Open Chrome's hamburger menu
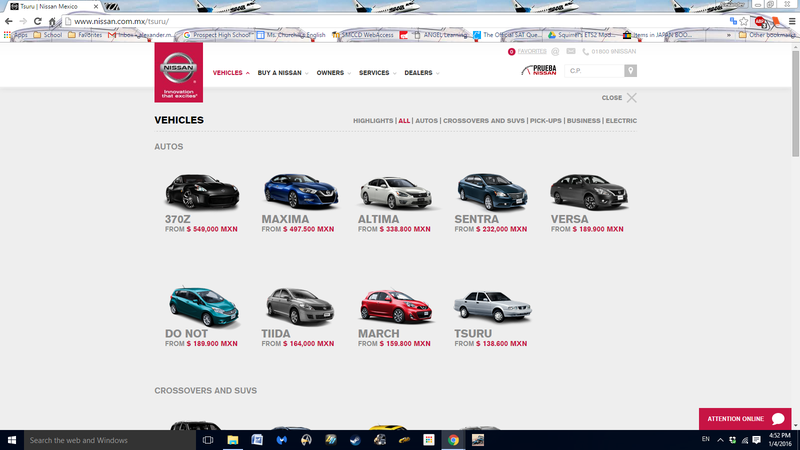The width and height of the screenshot is (800, 450). coord(792,21)
